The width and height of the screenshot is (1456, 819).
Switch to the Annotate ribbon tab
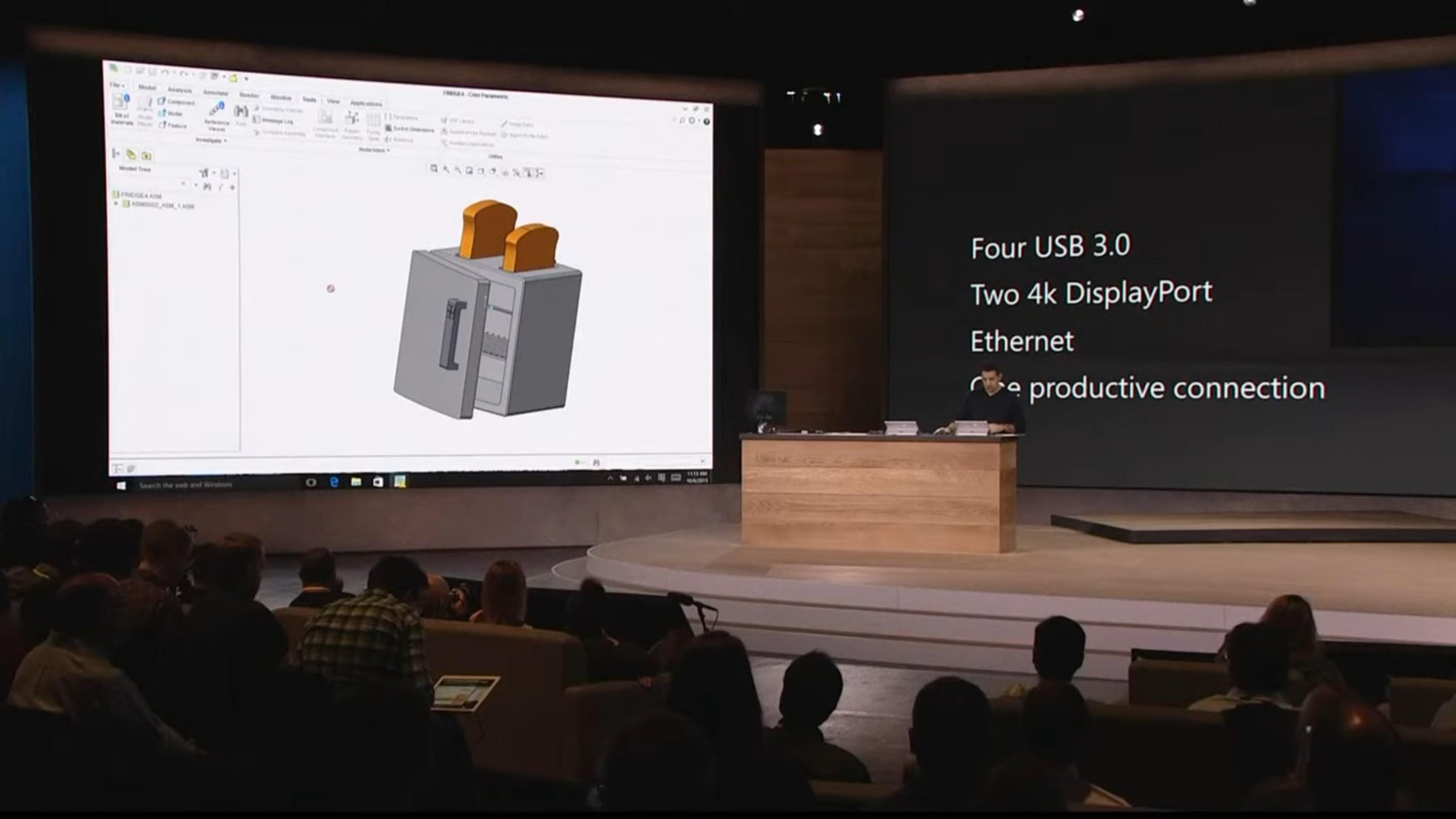point(215,92)
